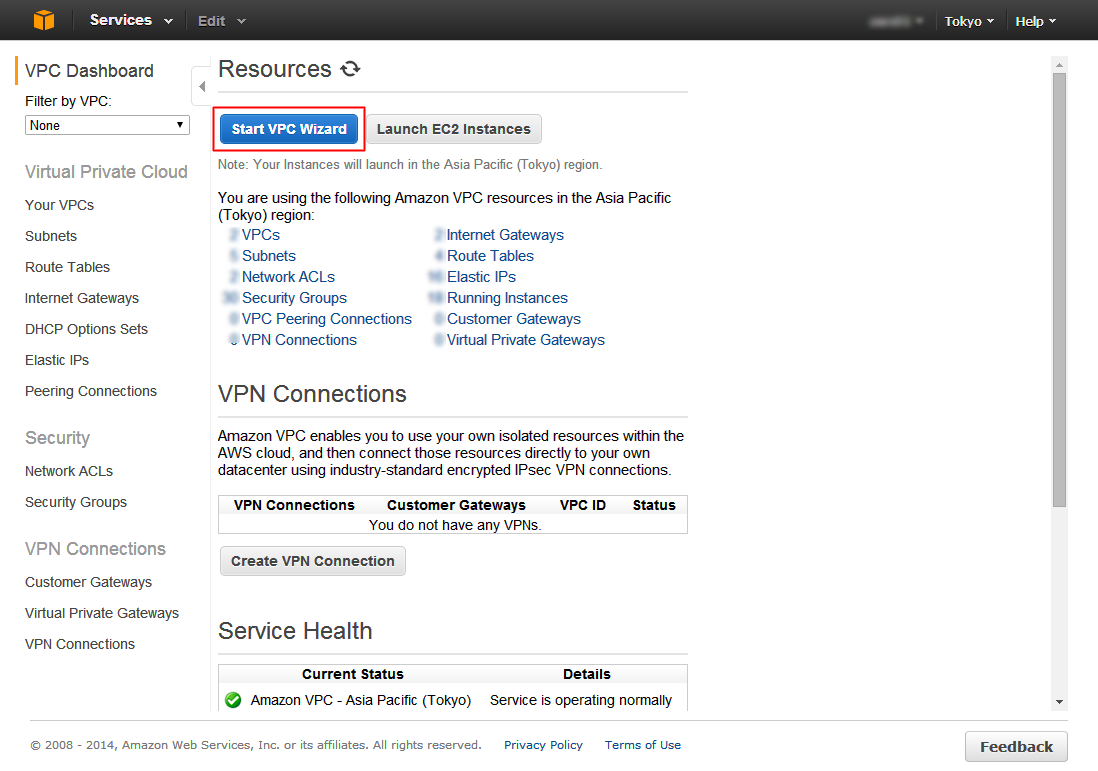Open VPN Connections sidebar link
Image resolution: width=1098 pixels, height=771 pixels.
coord(80,644)
